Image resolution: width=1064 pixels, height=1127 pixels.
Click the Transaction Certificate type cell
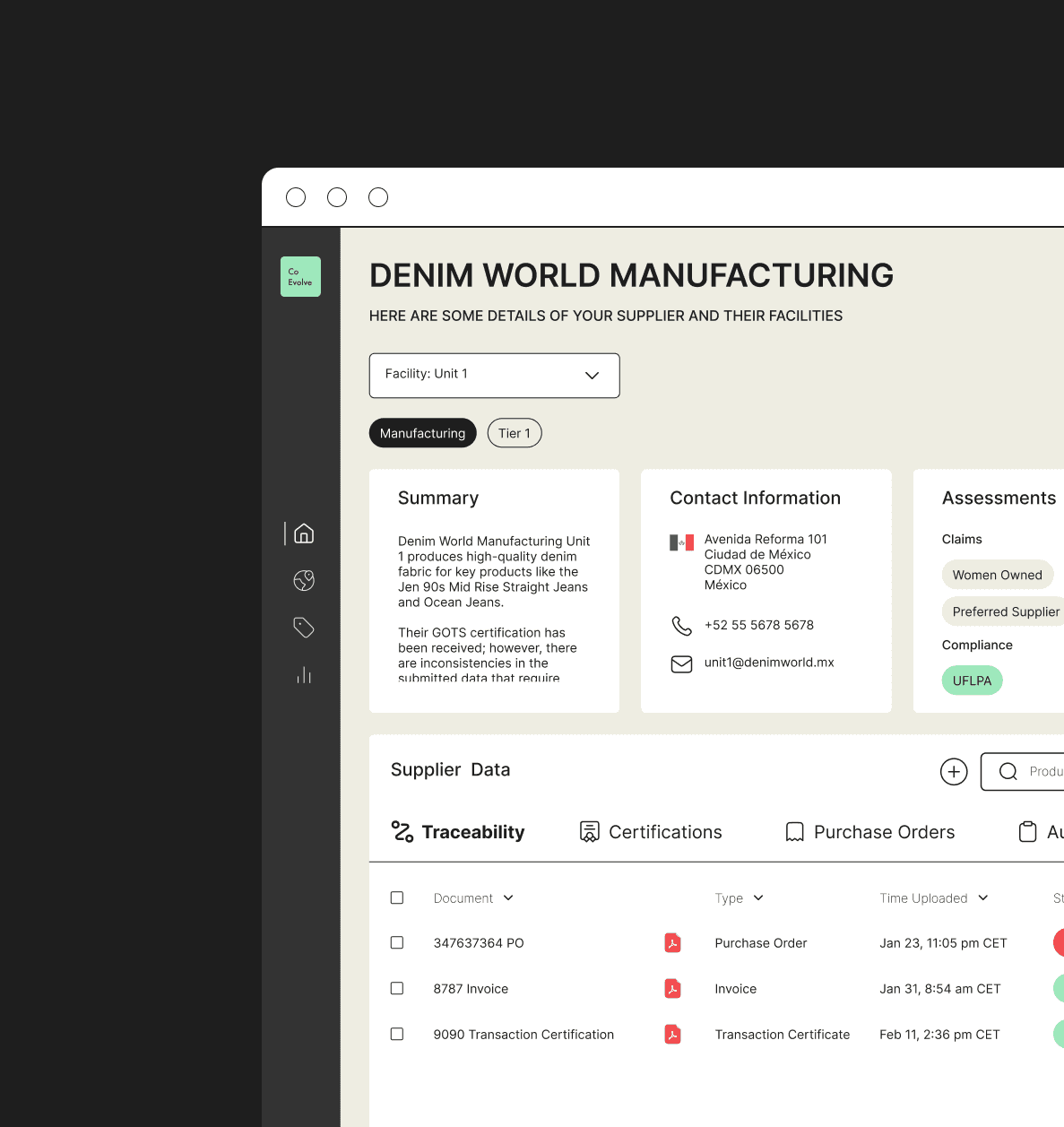coord(783,1035)
